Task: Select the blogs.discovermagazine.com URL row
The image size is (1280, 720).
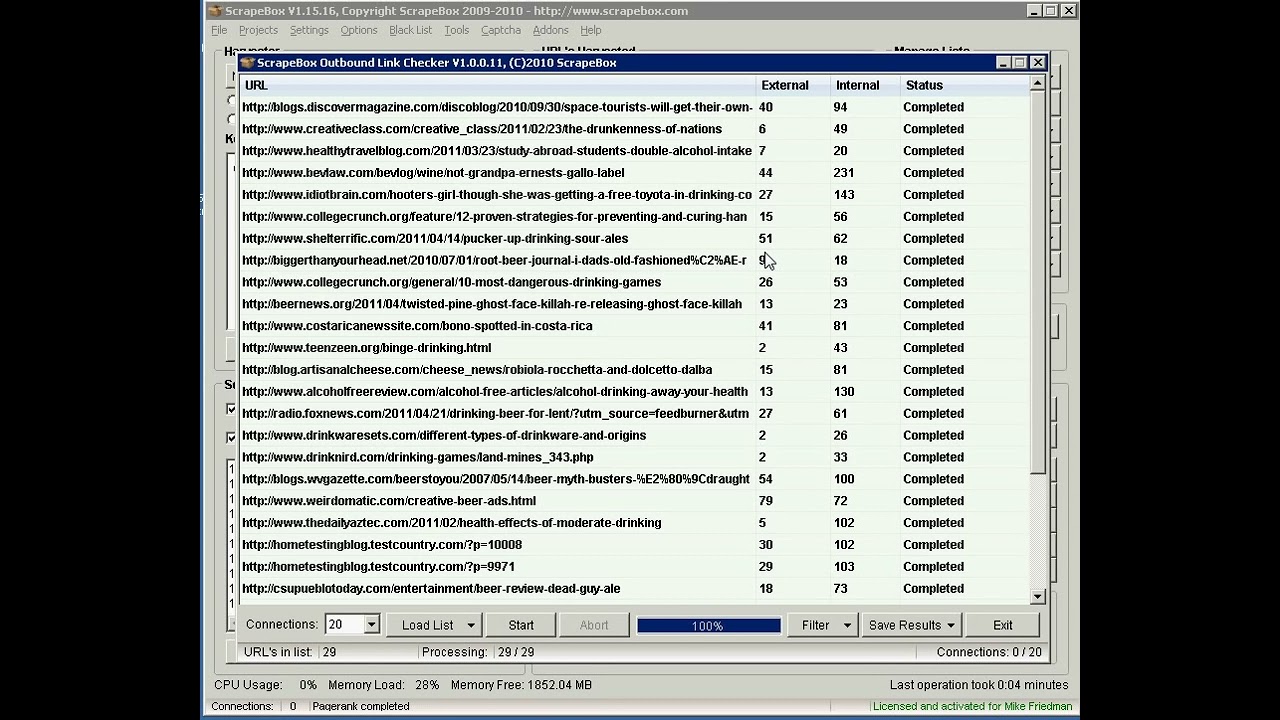Action: pos(497,107)
